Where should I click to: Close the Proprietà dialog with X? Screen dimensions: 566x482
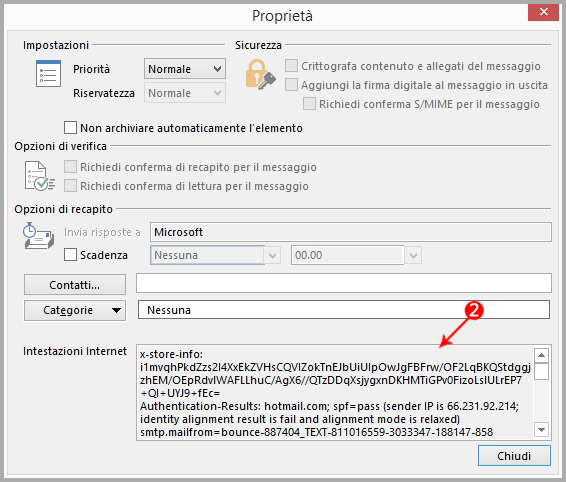point(543,12)
